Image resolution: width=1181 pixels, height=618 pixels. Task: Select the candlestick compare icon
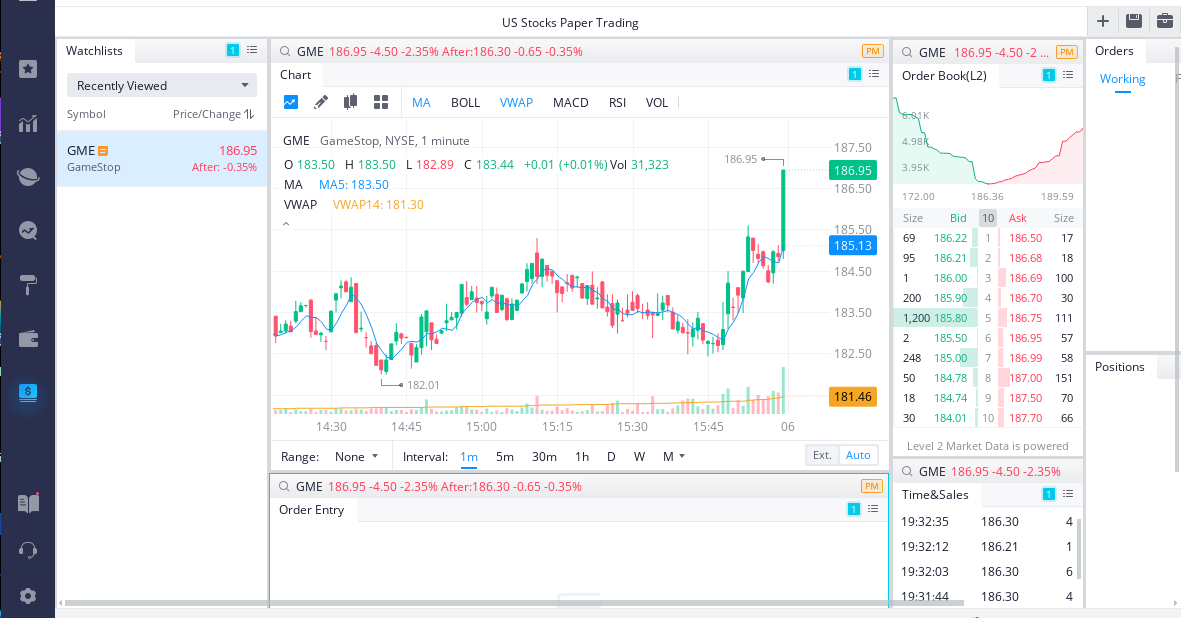click(x=350, y=102)
